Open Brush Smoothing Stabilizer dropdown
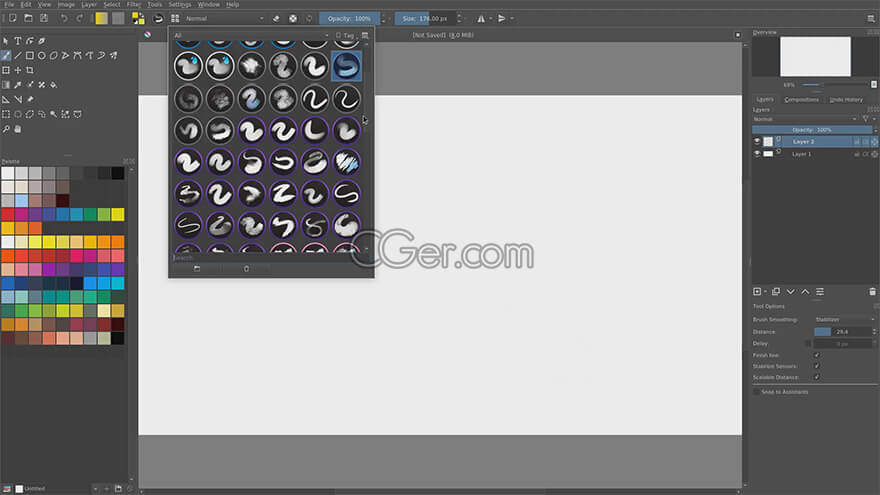The height and width of the screenshot is (495, 880). pos(844,319)
